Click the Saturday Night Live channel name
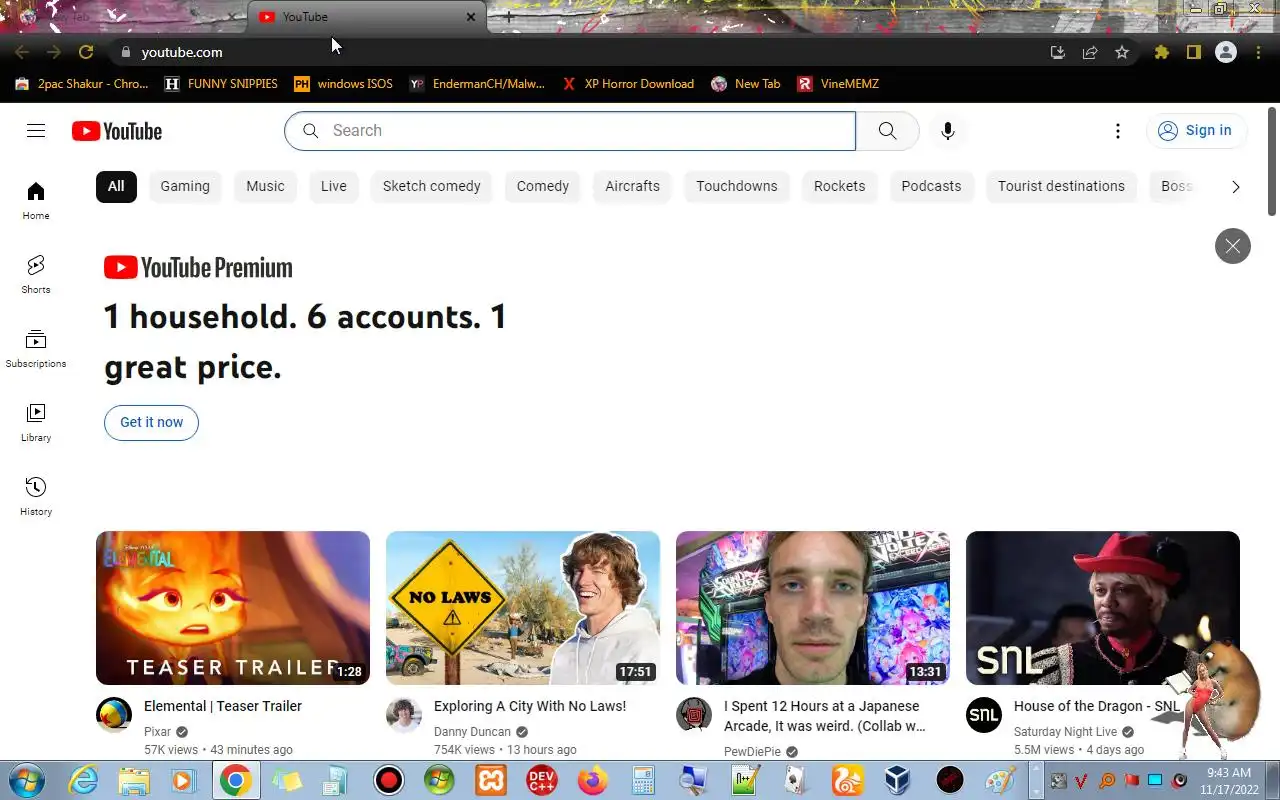 click(x=1065, y=732)
